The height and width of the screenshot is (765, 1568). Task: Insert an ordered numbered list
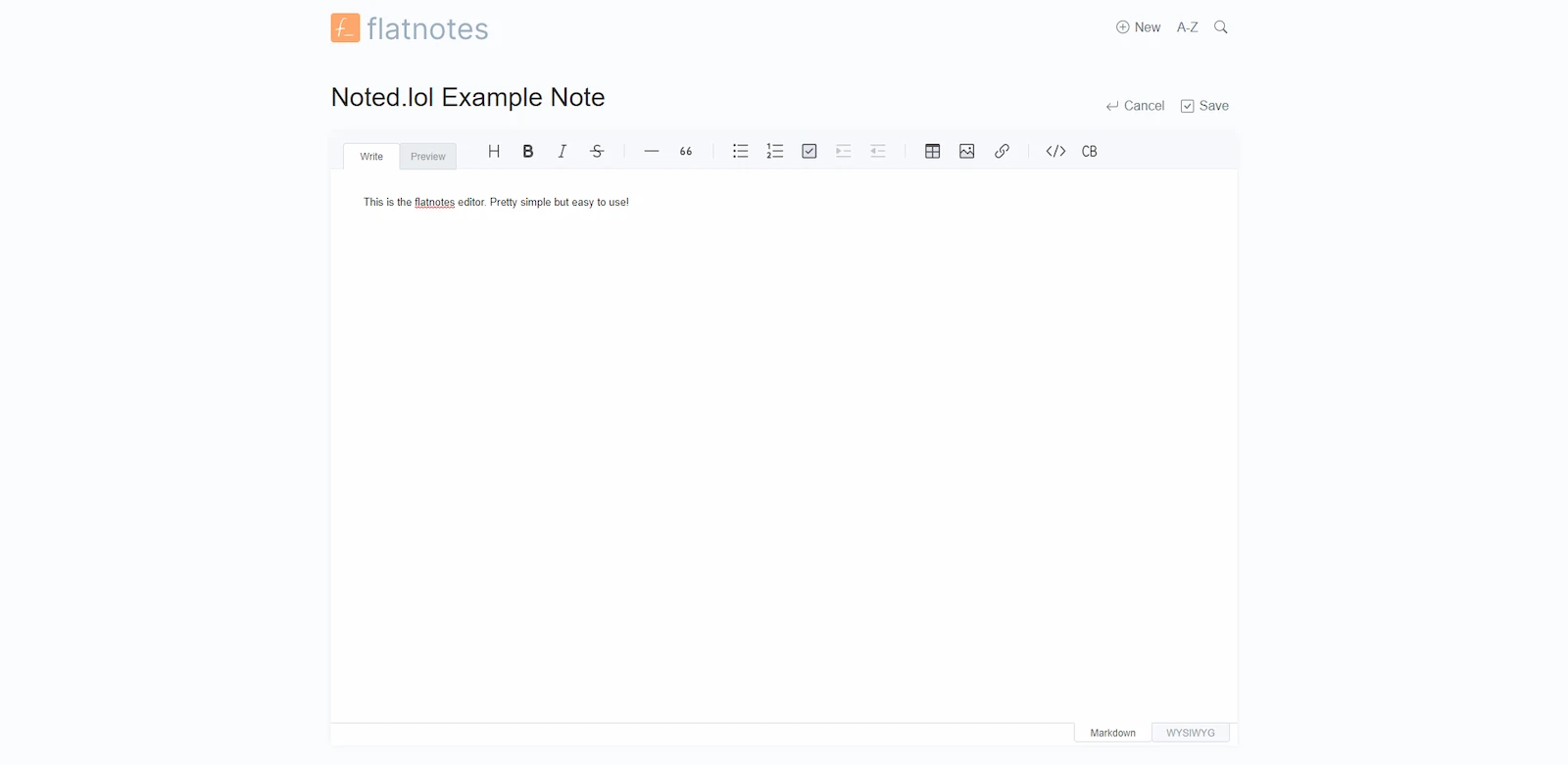tap(775, 151)
